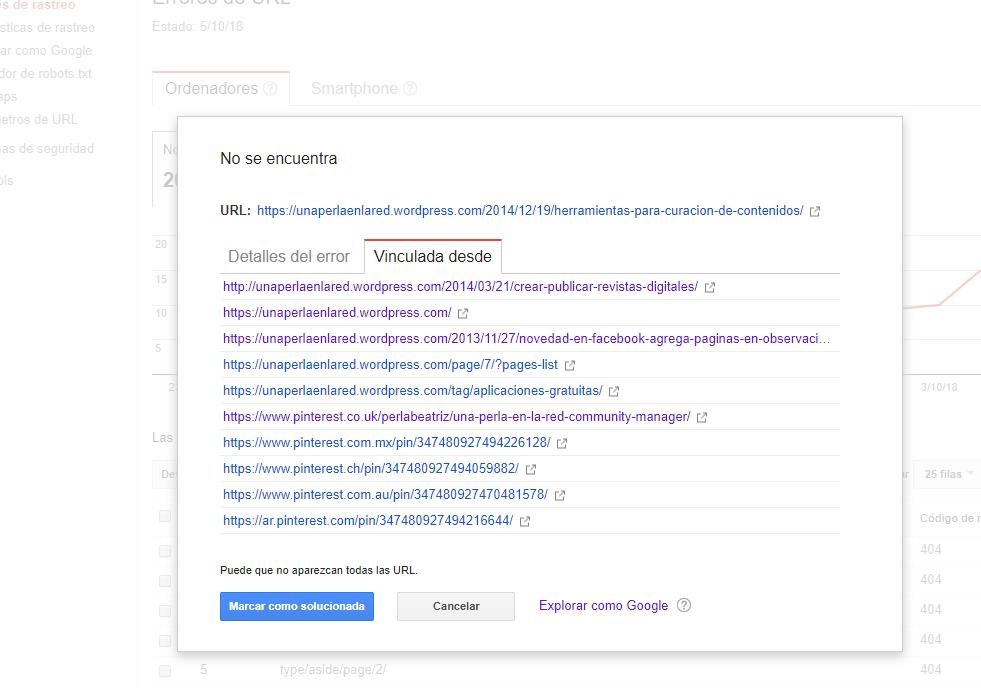Screen dimensions: 981x688
Task: Open external icon next to tag/aplicaciones-gratuitas link
Action: (614, 392)
